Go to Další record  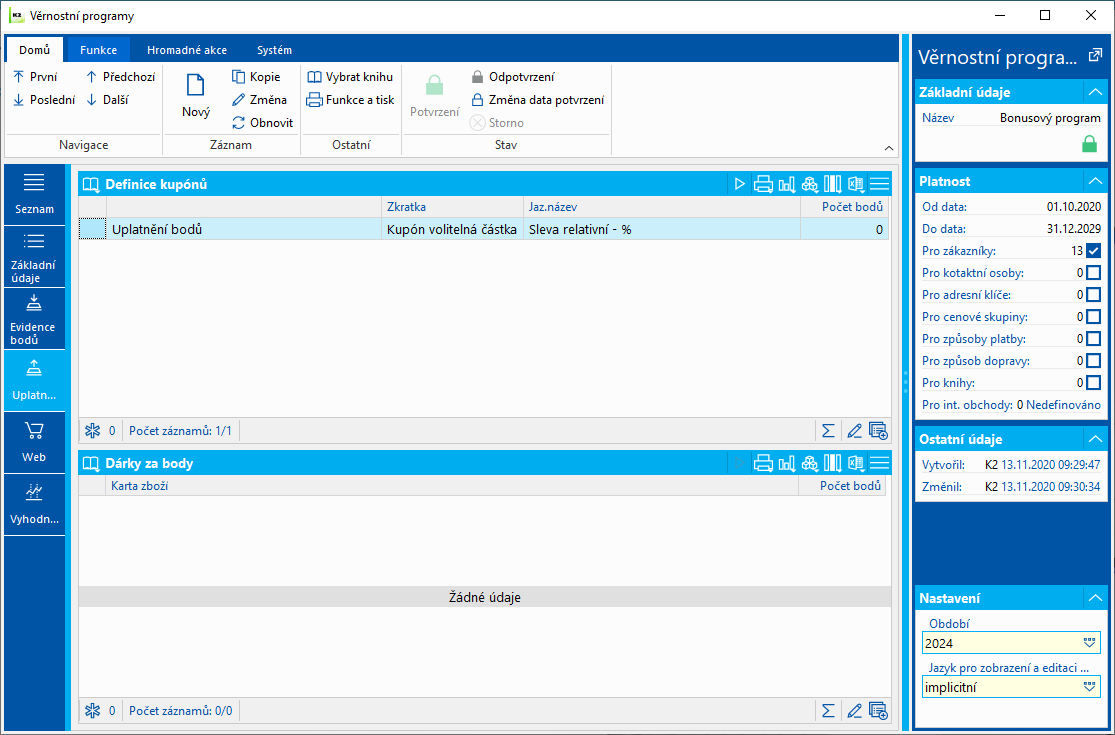pos(107,100)
